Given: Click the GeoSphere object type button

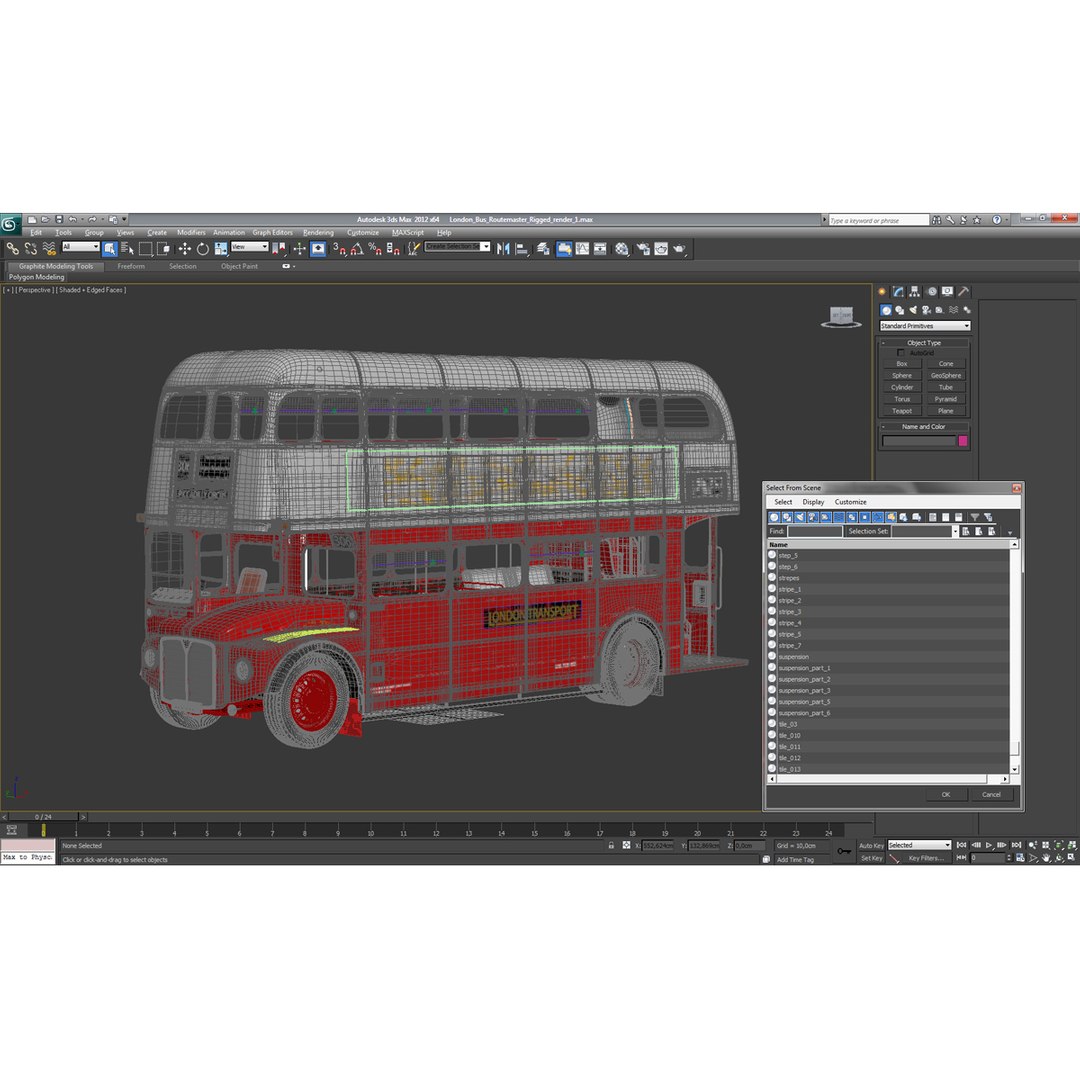Looking at the screenshot, I should (946, 375).
